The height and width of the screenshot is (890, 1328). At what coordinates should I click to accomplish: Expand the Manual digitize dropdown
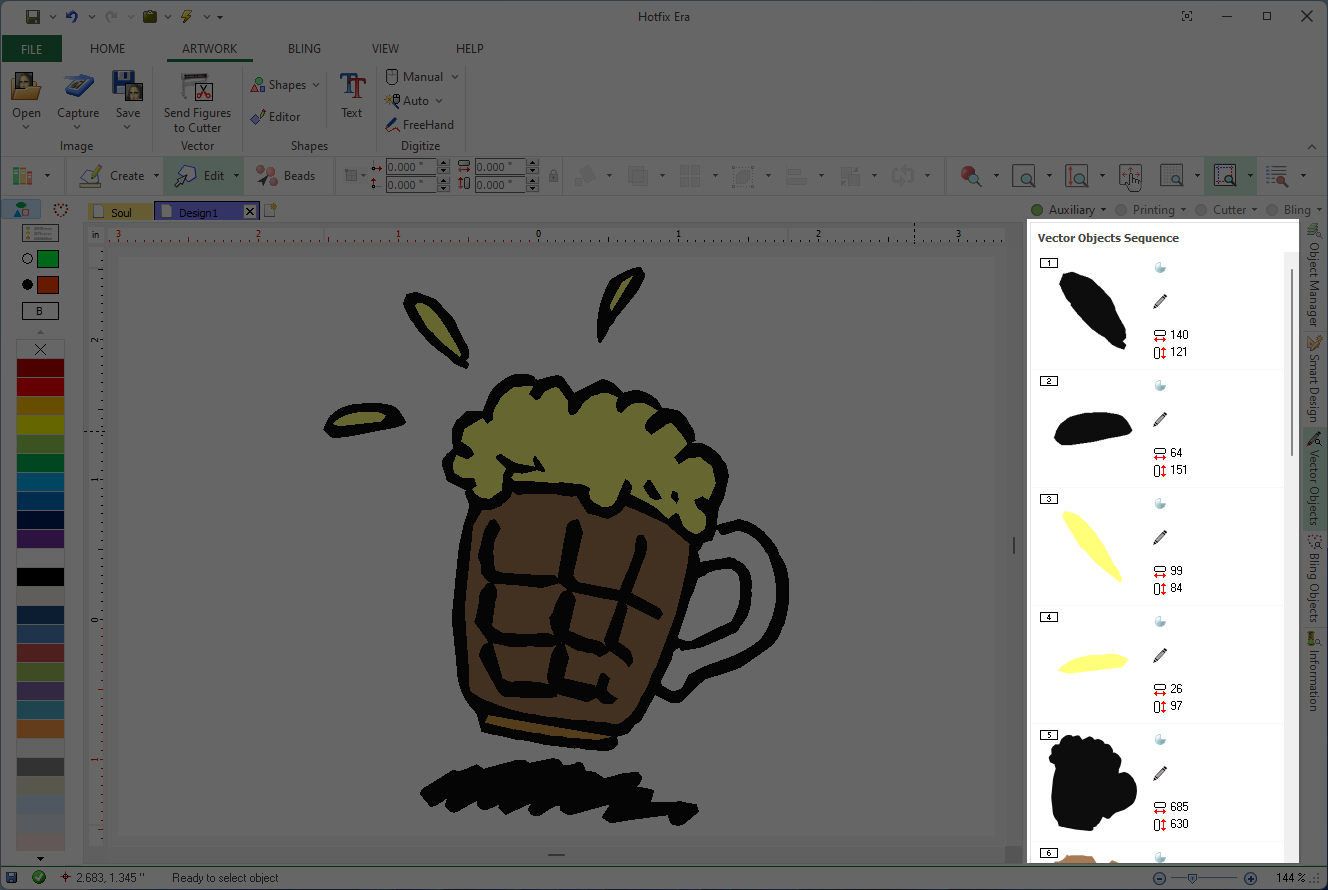(x=454, y=77)
